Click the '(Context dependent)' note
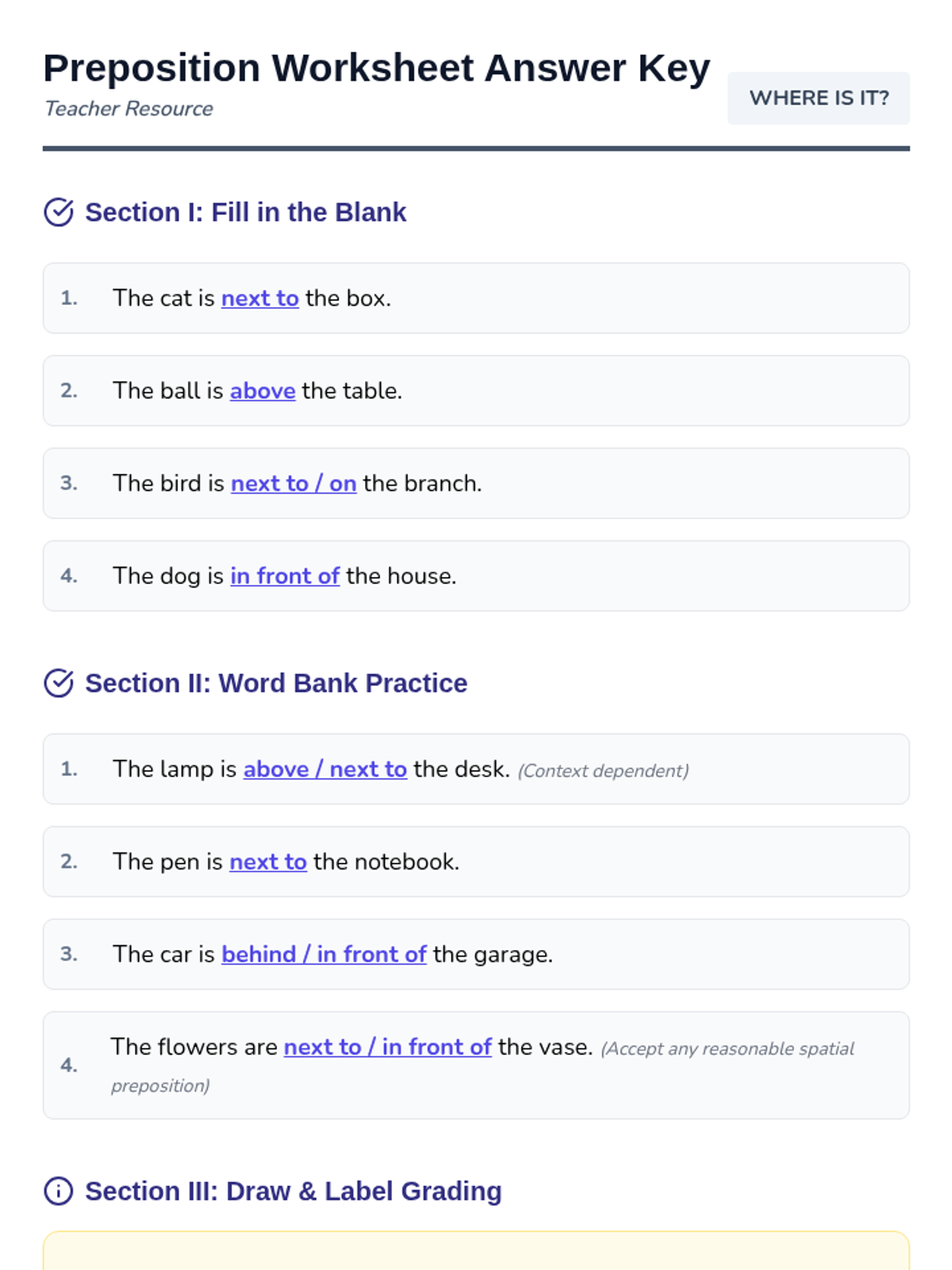 tap(603, 771)
